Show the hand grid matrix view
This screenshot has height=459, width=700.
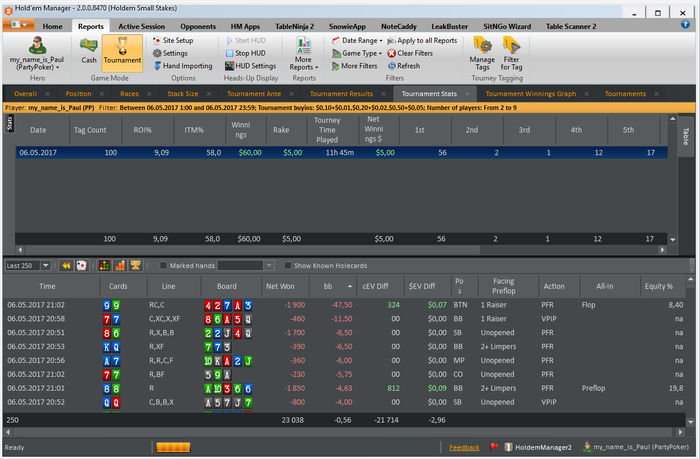pos(104,266)
